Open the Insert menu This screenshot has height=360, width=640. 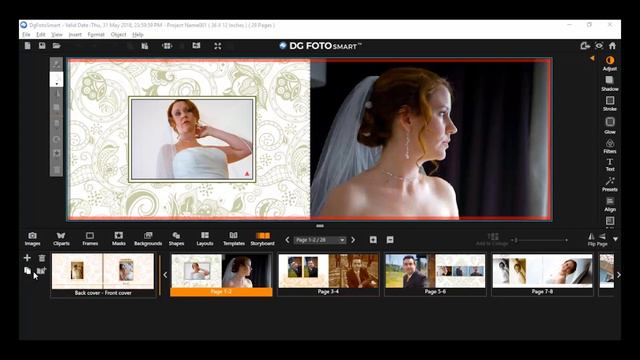coord(75,35)
